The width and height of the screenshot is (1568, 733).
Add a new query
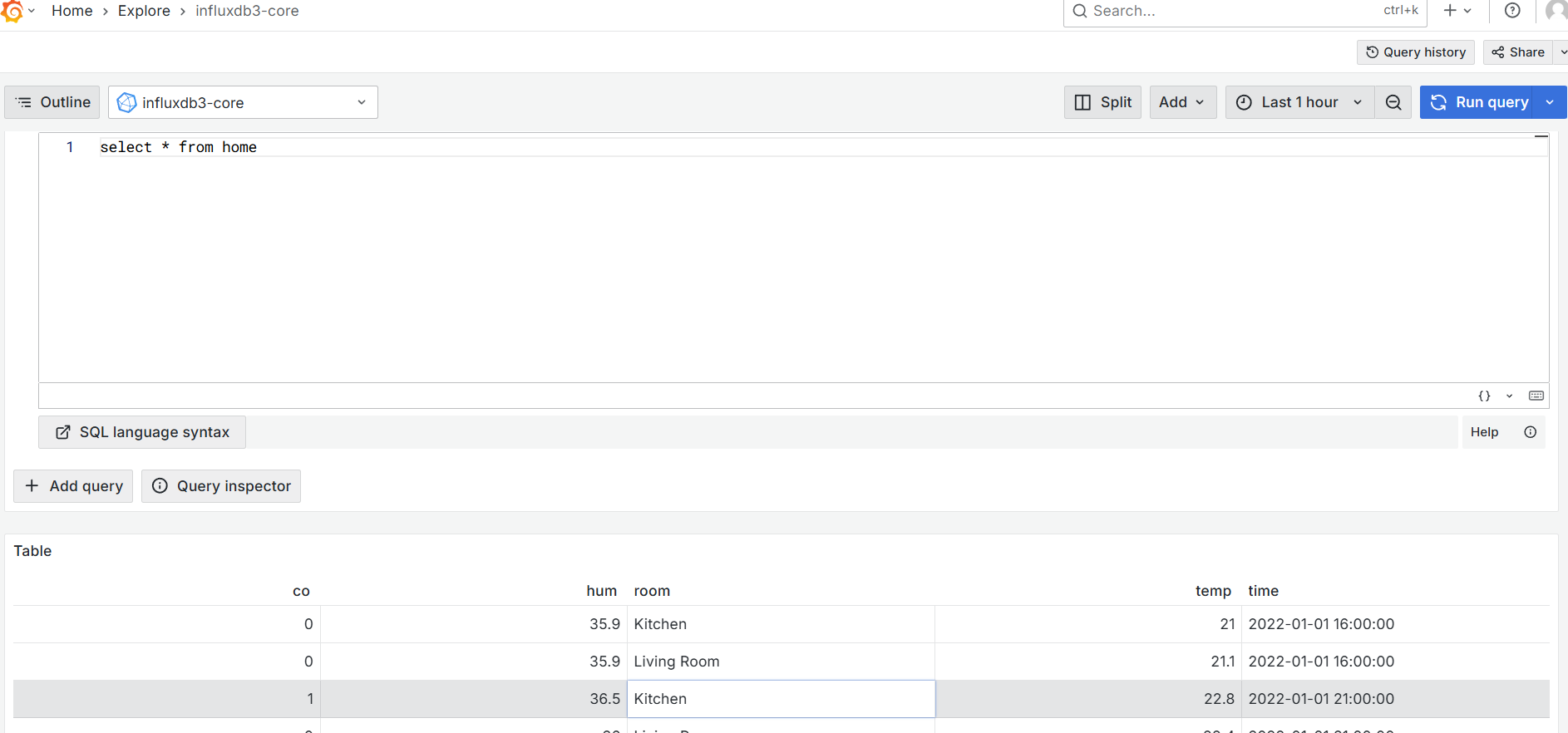point(73,486)
